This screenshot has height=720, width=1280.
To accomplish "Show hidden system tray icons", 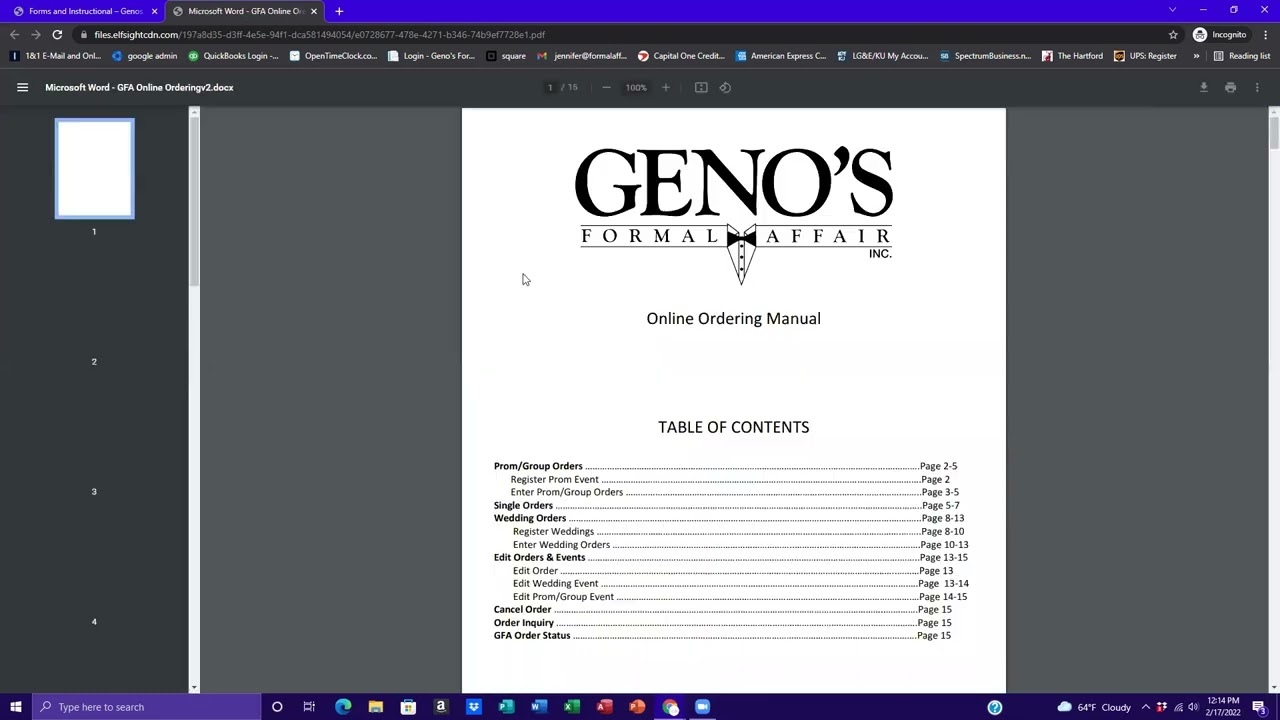I will point(1146,707).
